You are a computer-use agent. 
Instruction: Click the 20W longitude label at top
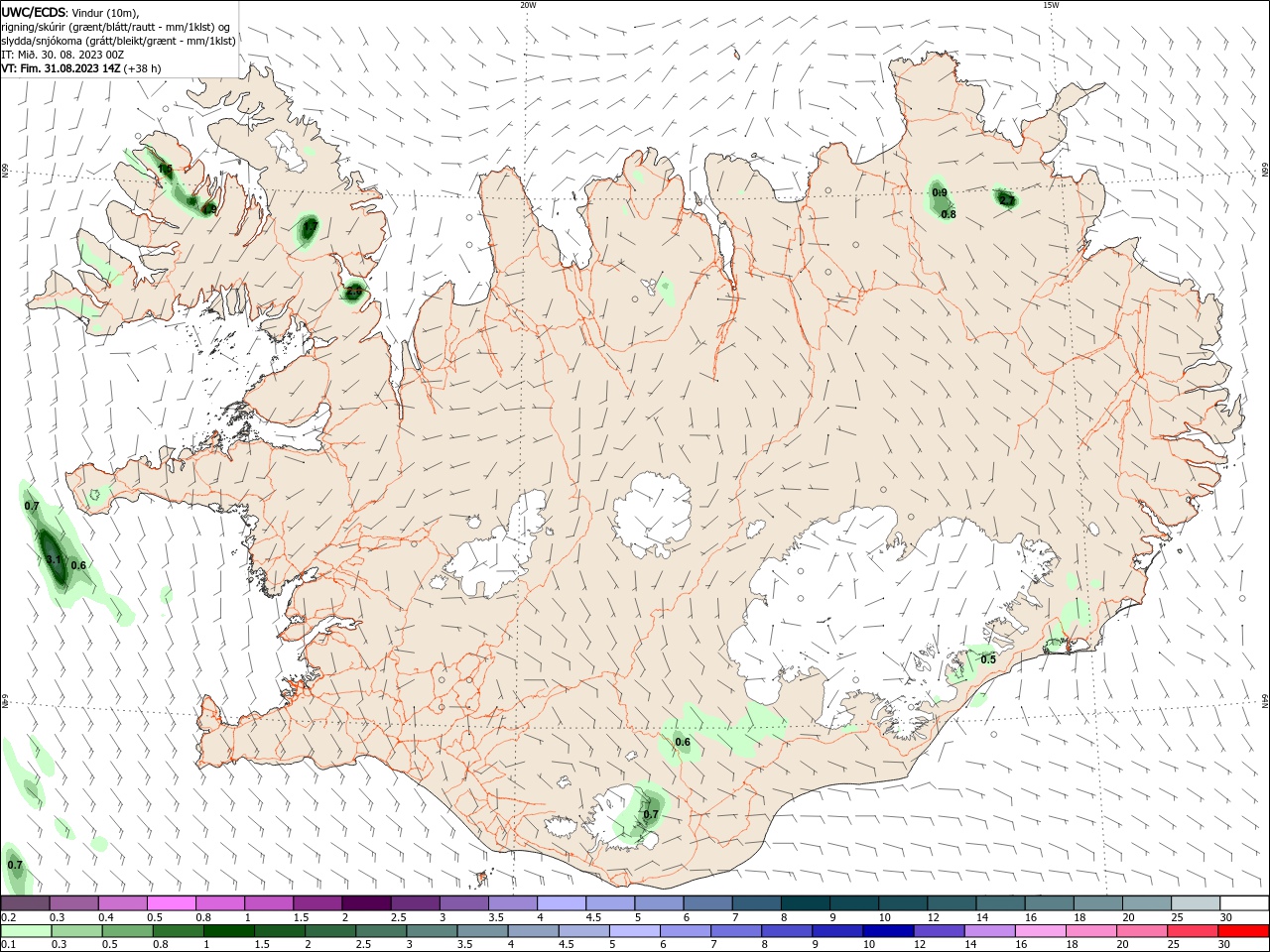click(528, 5)
